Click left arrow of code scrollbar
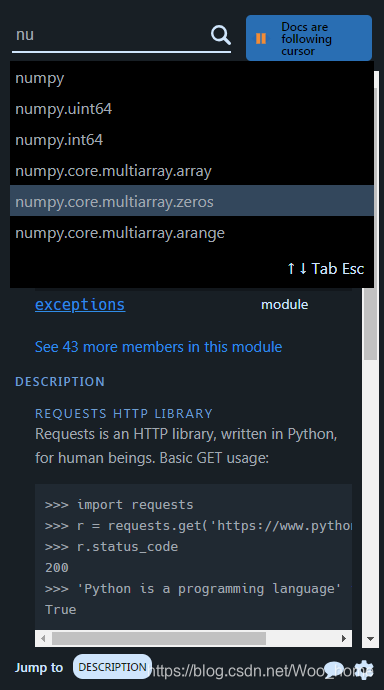The width and height of the screenshot is (384, 690). 43,638
